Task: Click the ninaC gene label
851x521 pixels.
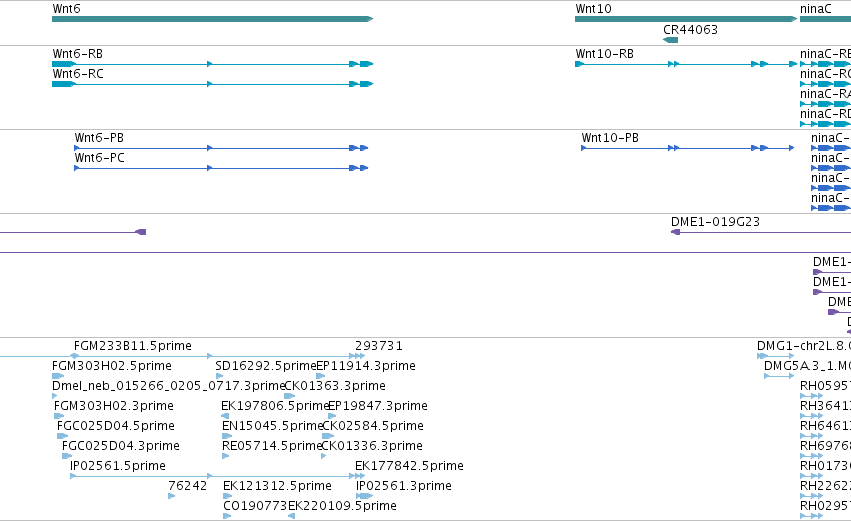Action: (x=815, y=9)
